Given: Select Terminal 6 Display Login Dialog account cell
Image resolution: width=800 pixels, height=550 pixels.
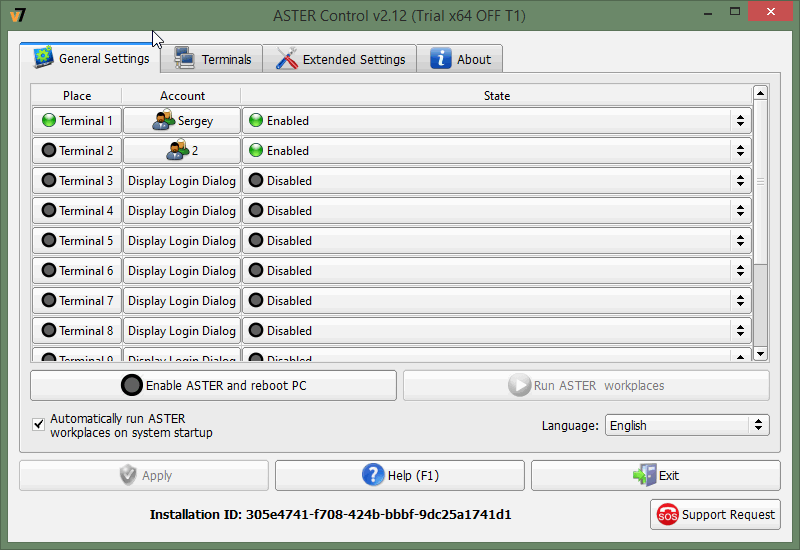Looking at the screenshot, I should 182,270.
